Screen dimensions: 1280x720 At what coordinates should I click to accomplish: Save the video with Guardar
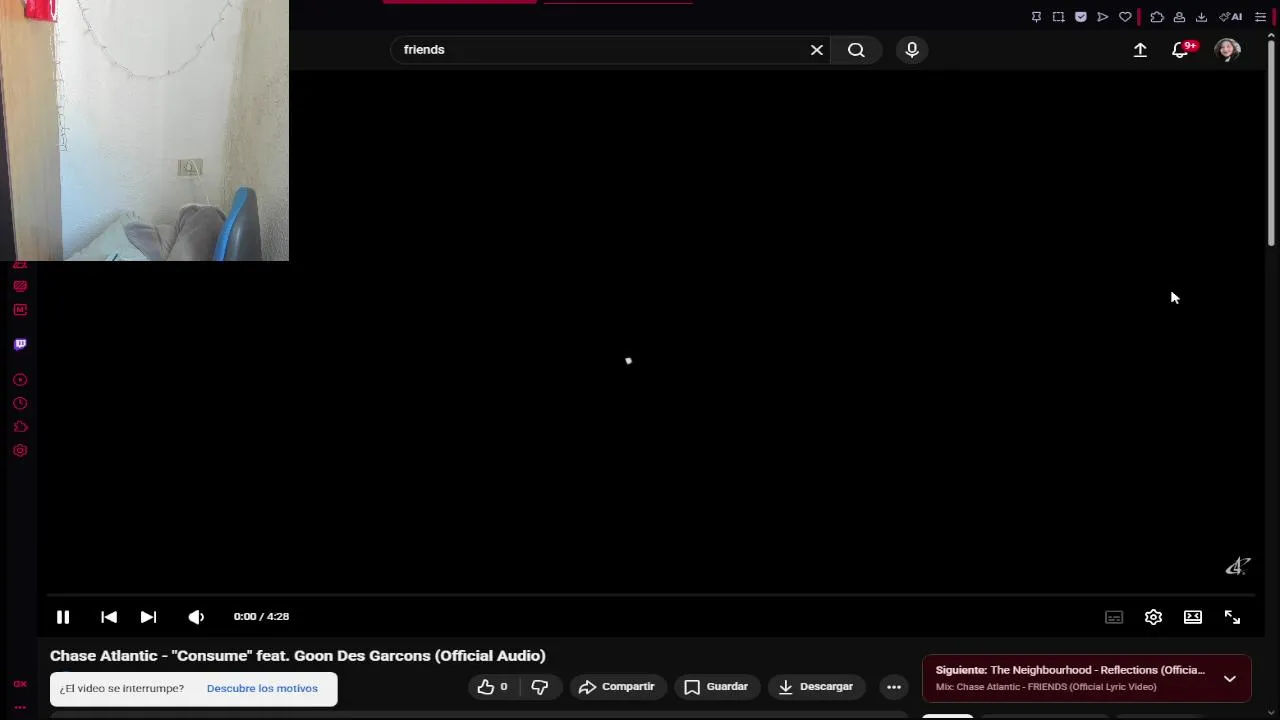[716, 687]
